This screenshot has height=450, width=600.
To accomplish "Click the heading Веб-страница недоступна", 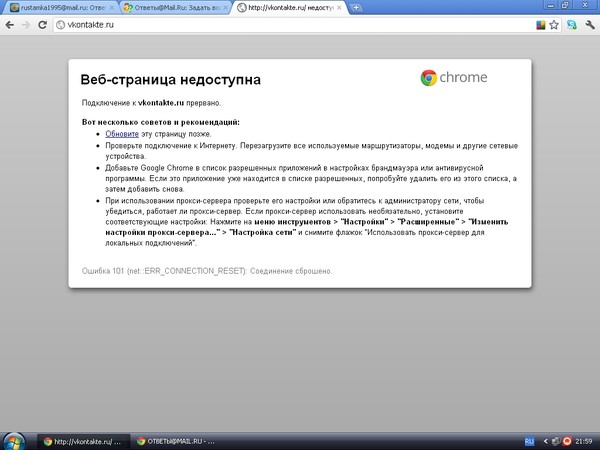I will [x=171, y=80].
